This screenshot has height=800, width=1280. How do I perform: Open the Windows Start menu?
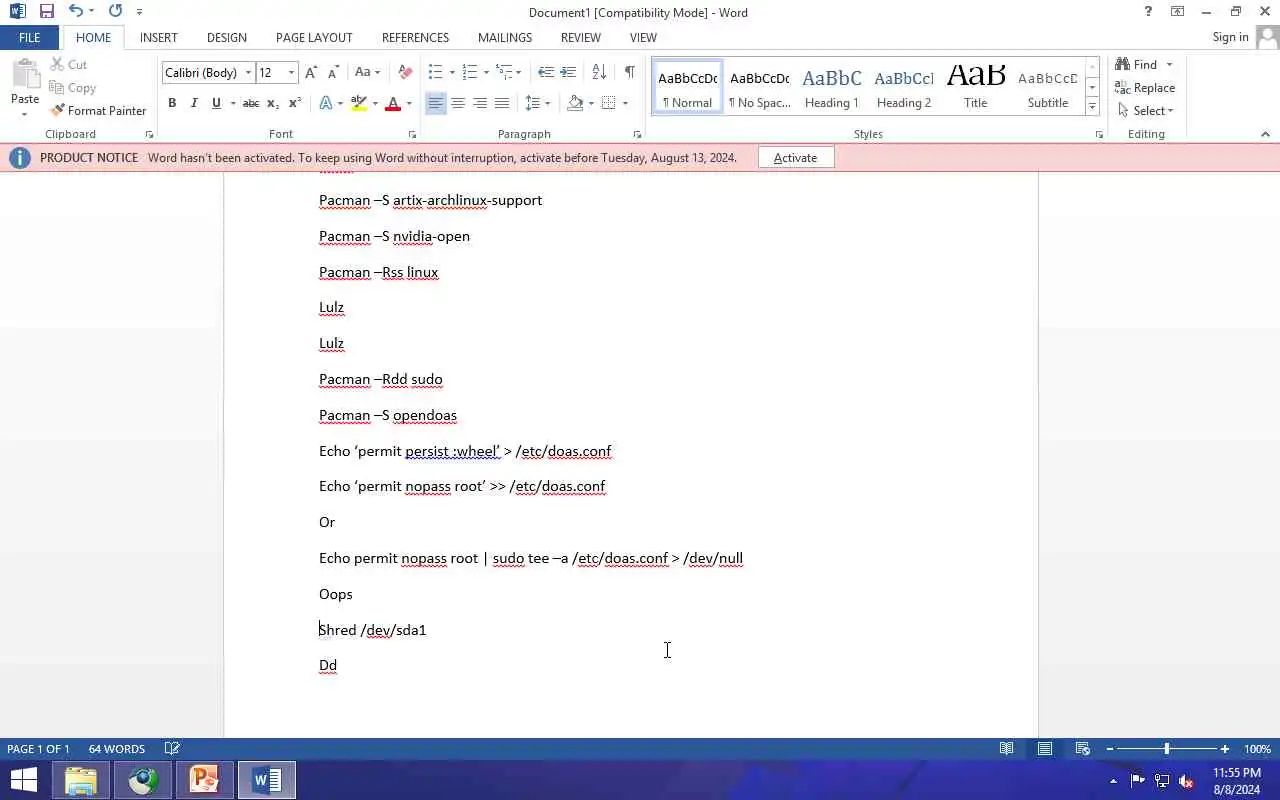point(23,780)
